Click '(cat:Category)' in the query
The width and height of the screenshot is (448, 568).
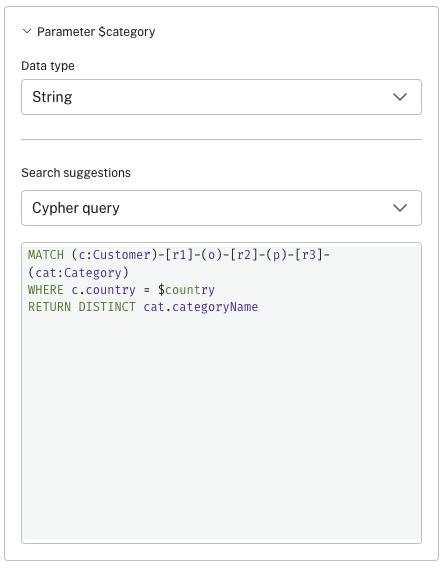coord(78,273)
